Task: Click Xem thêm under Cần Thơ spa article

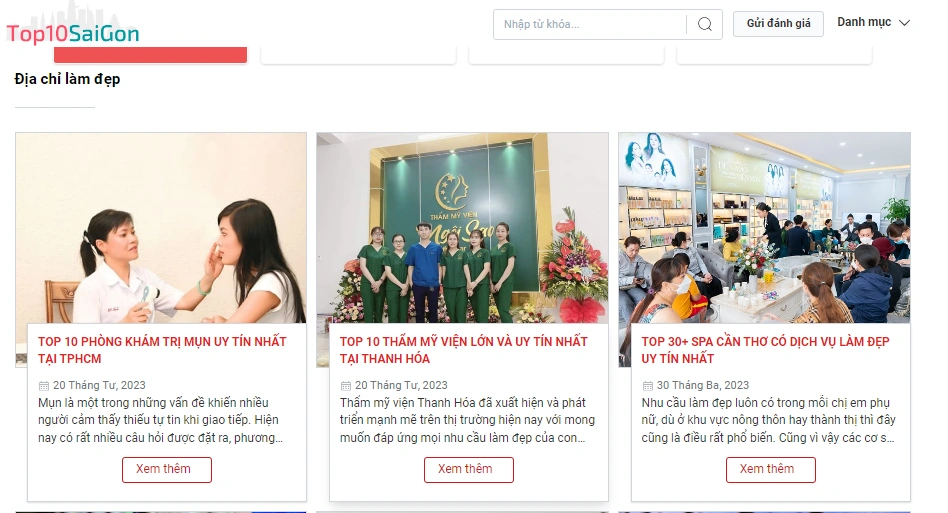Action: click(x=770, y=469)
